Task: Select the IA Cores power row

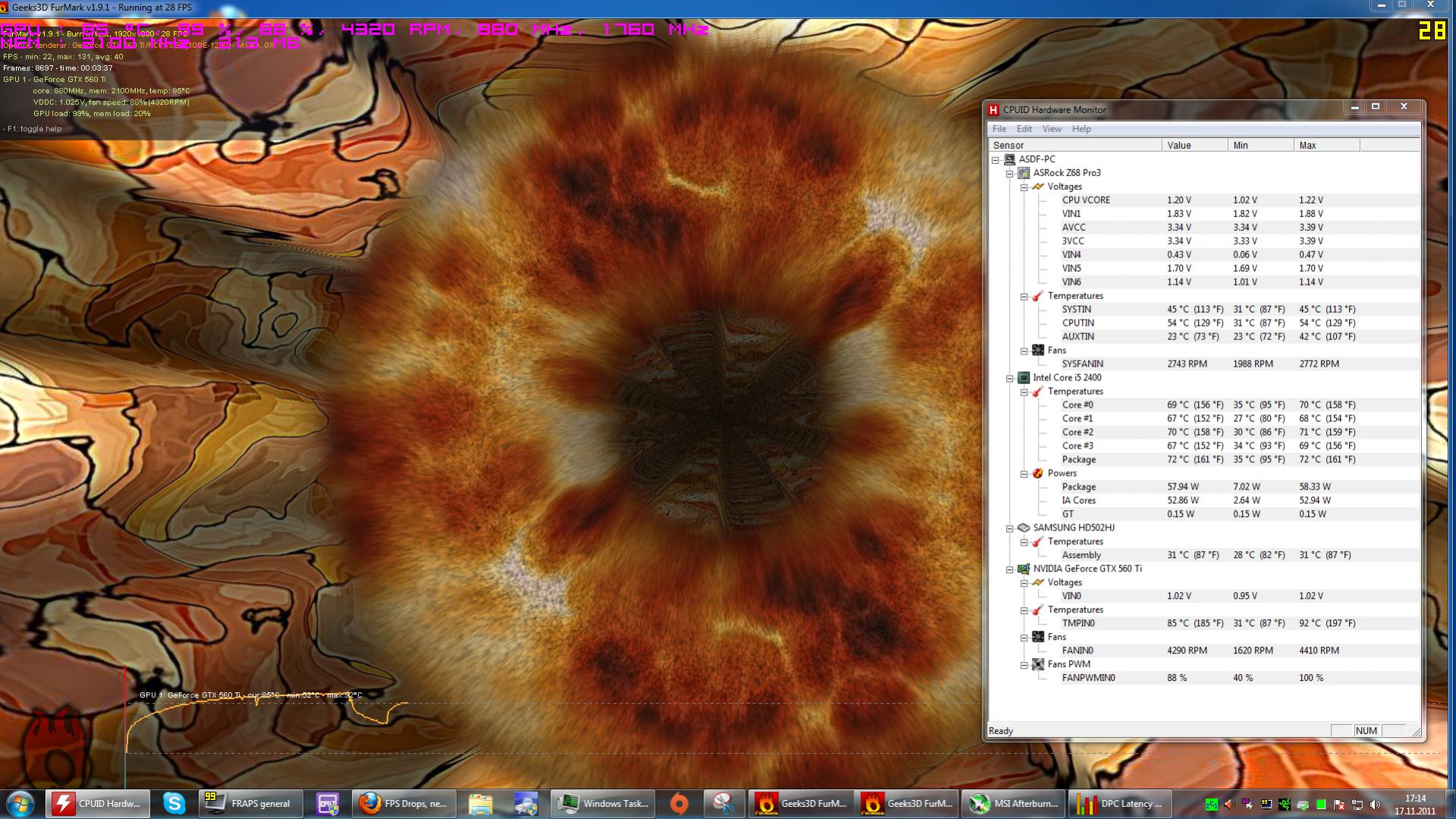Action: [x=1239, y=501]
